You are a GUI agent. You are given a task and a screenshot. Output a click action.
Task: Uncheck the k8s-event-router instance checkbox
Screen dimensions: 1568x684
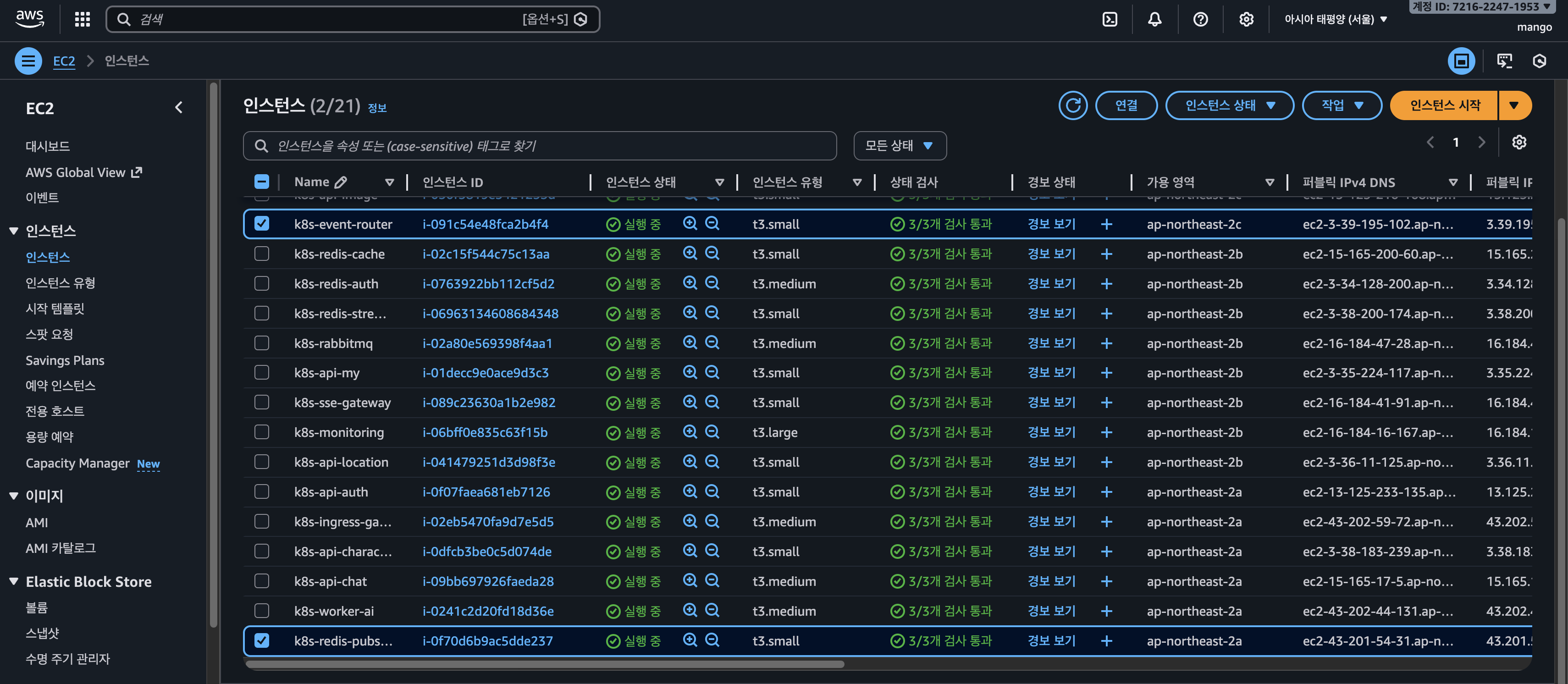tap(262, 223)
